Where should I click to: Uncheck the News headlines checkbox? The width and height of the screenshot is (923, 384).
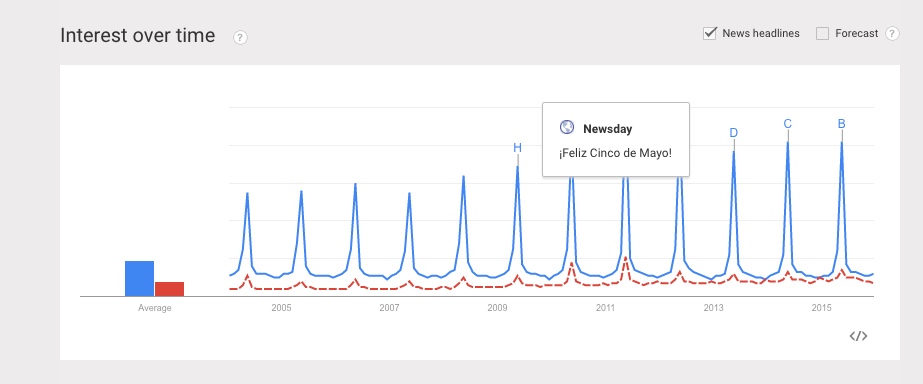coord(709,34)
